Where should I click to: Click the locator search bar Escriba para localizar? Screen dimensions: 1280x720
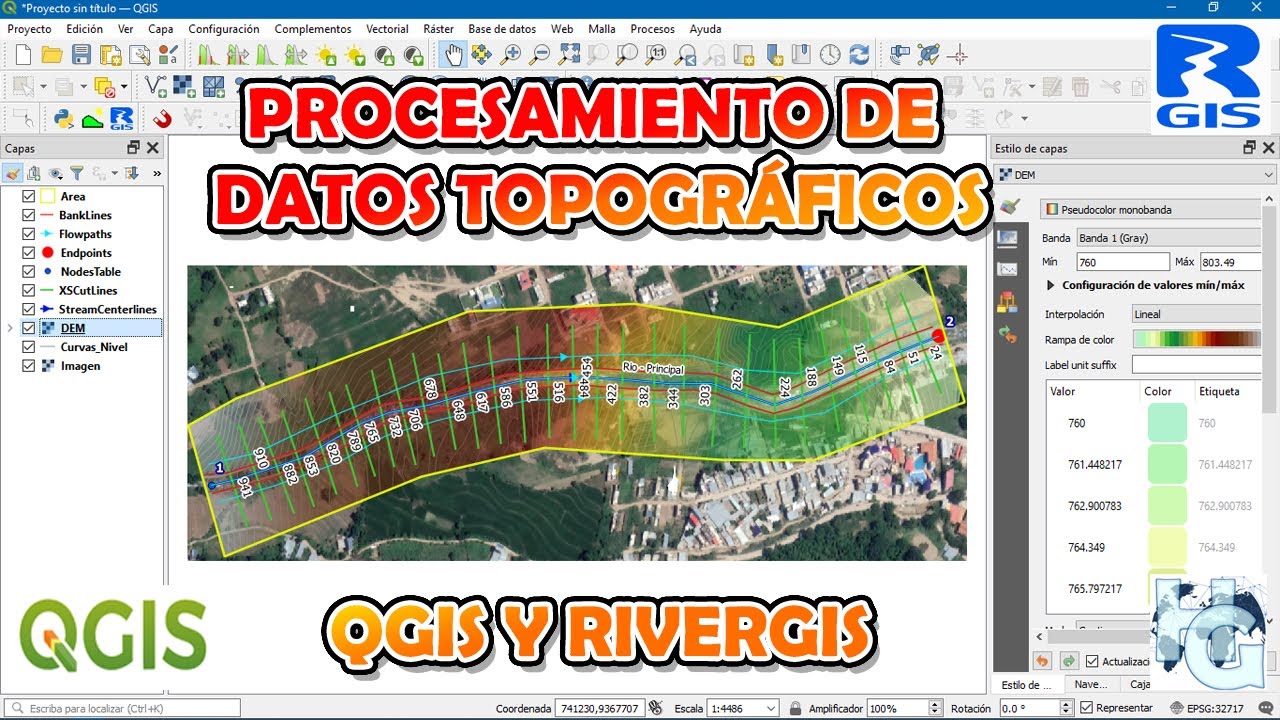tap(122, 708)
